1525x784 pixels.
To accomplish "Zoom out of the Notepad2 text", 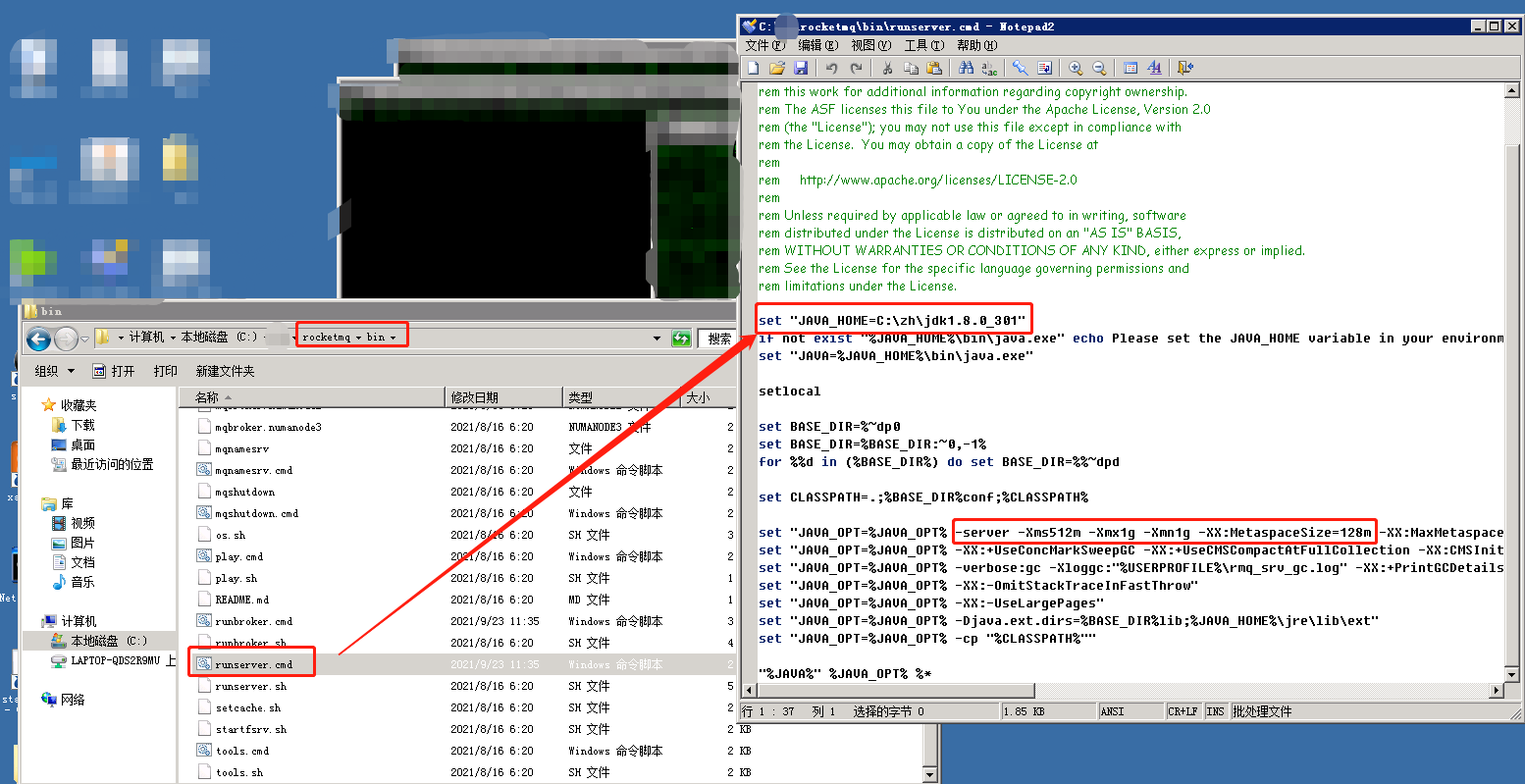I will (1099, 68).
